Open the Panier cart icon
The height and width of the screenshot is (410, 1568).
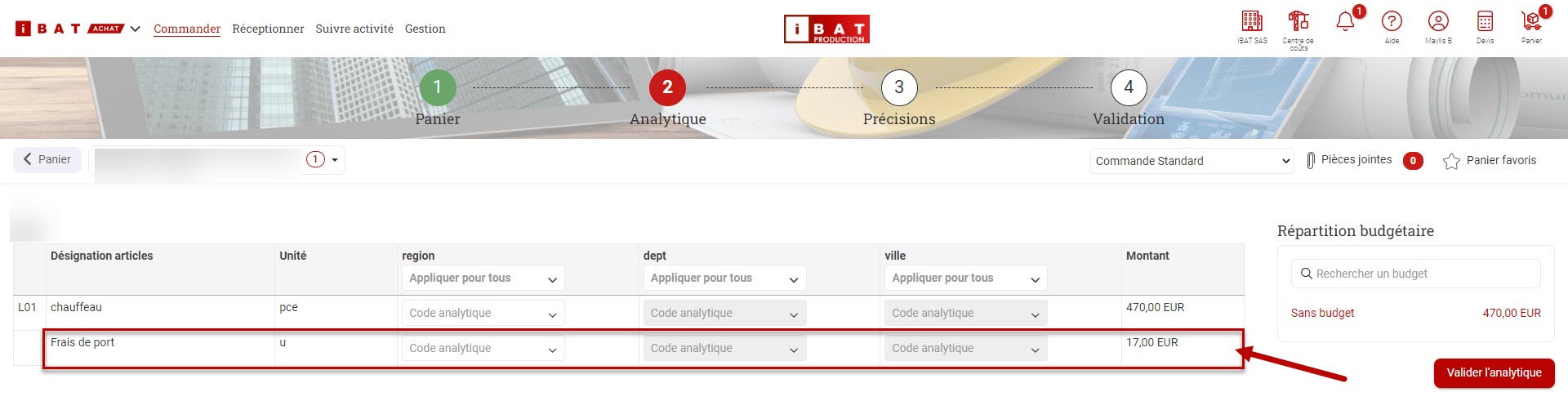pyautogui.click(x=1531, y=22)
